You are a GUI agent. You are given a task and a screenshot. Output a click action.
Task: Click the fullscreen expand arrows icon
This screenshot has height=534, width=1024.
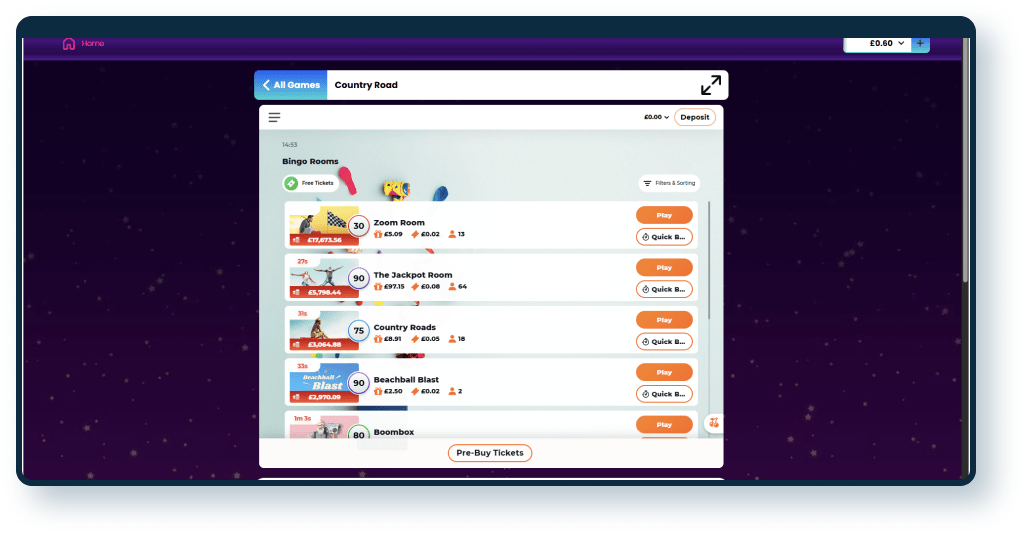point(710,85)
